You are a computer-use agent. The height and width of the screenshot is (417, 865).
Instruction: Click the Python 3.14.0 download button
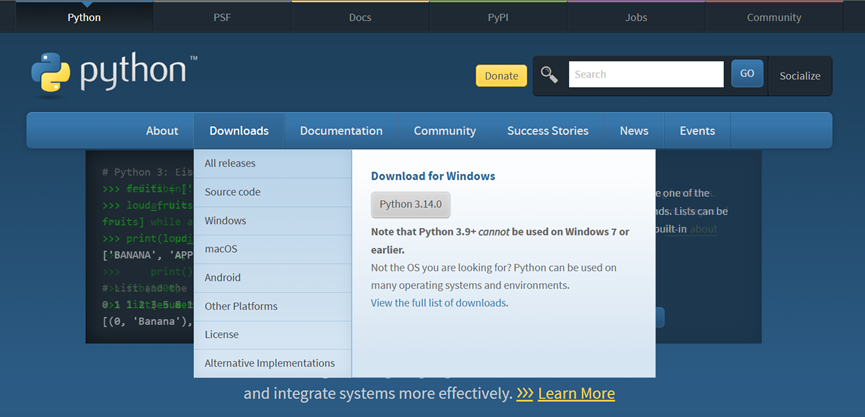(x=410, y=205)
